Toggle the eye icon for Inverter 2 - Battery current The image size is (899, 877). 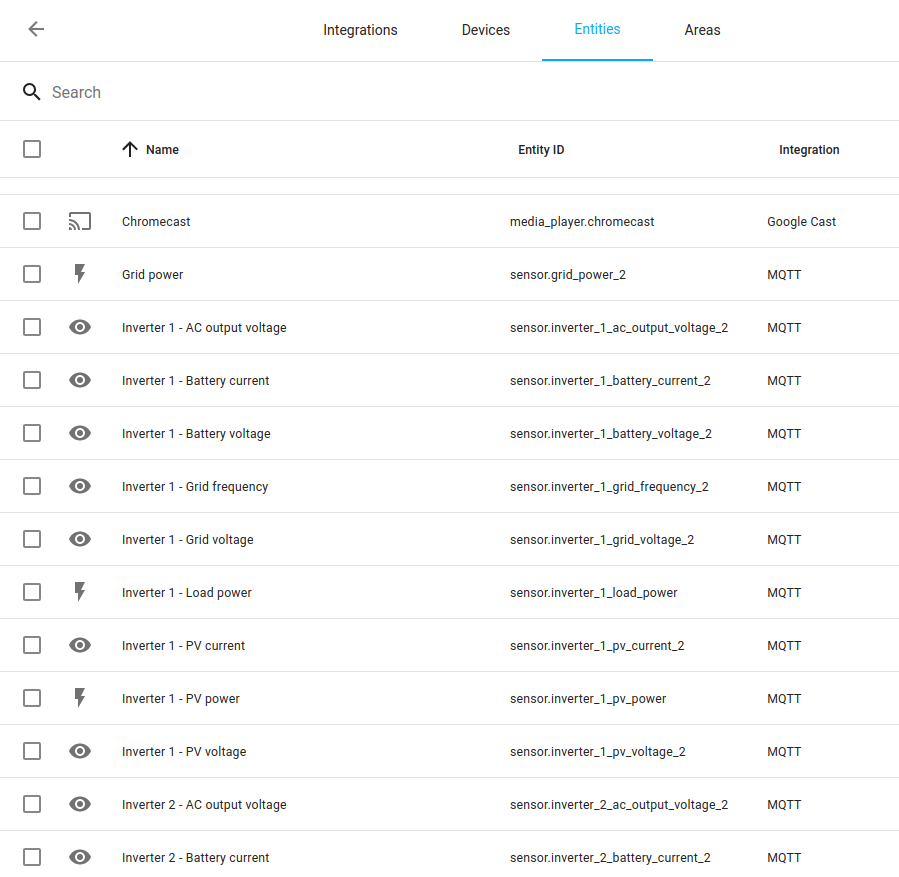[79, 857]
